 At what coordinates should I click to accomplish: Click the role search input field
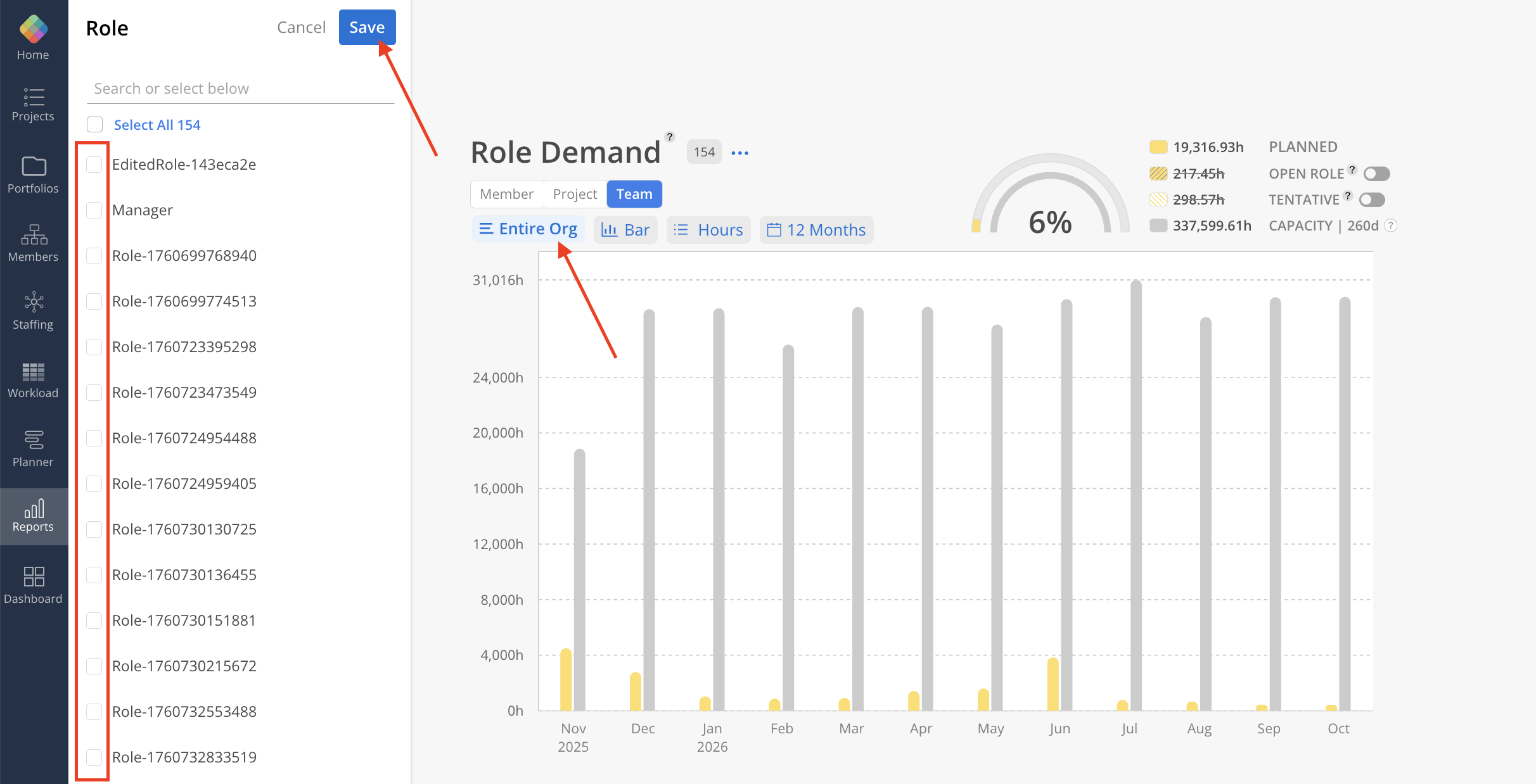tap(240, 89)
